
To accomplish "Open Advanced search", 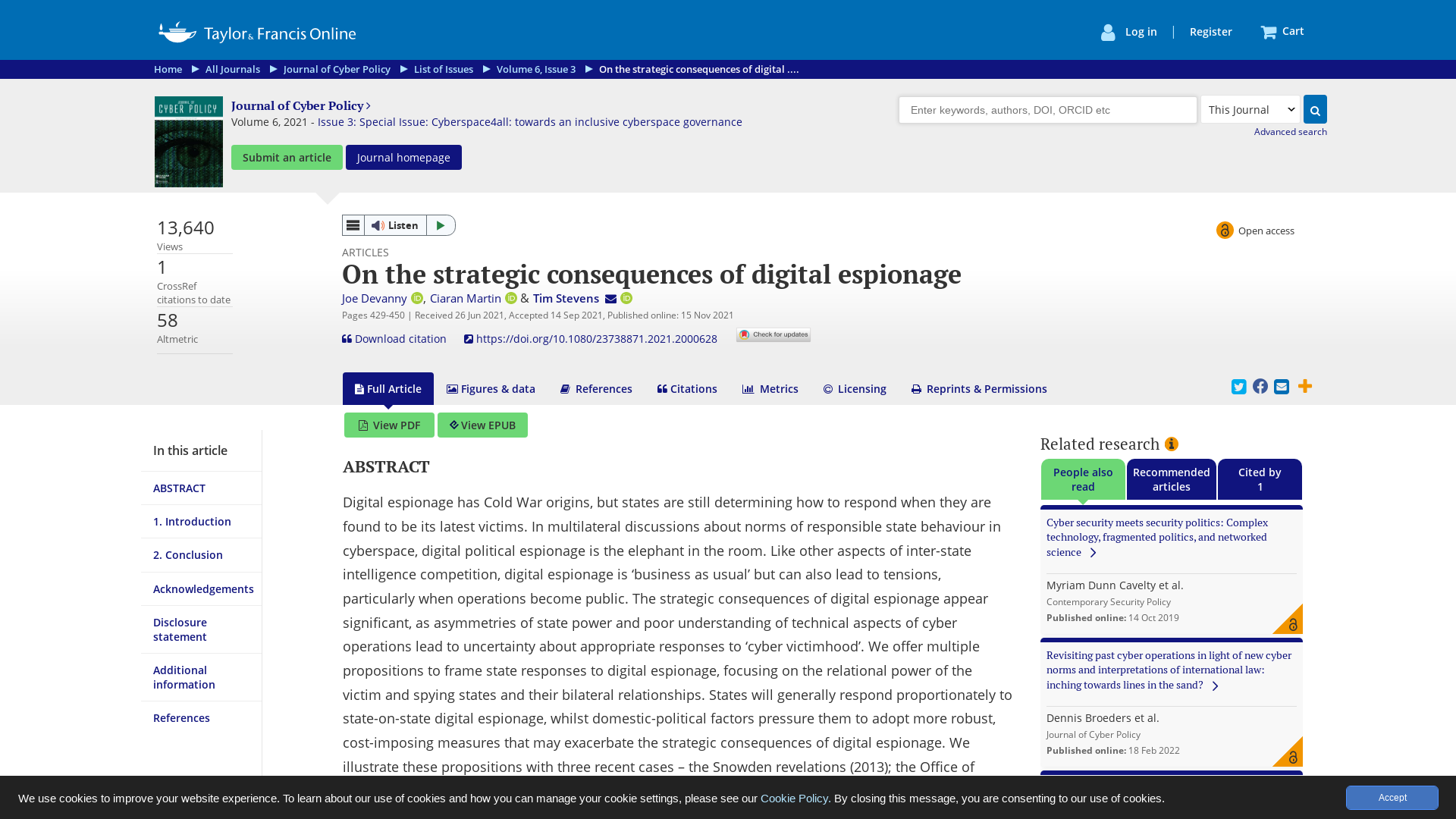I will (x=1291, y=132).
